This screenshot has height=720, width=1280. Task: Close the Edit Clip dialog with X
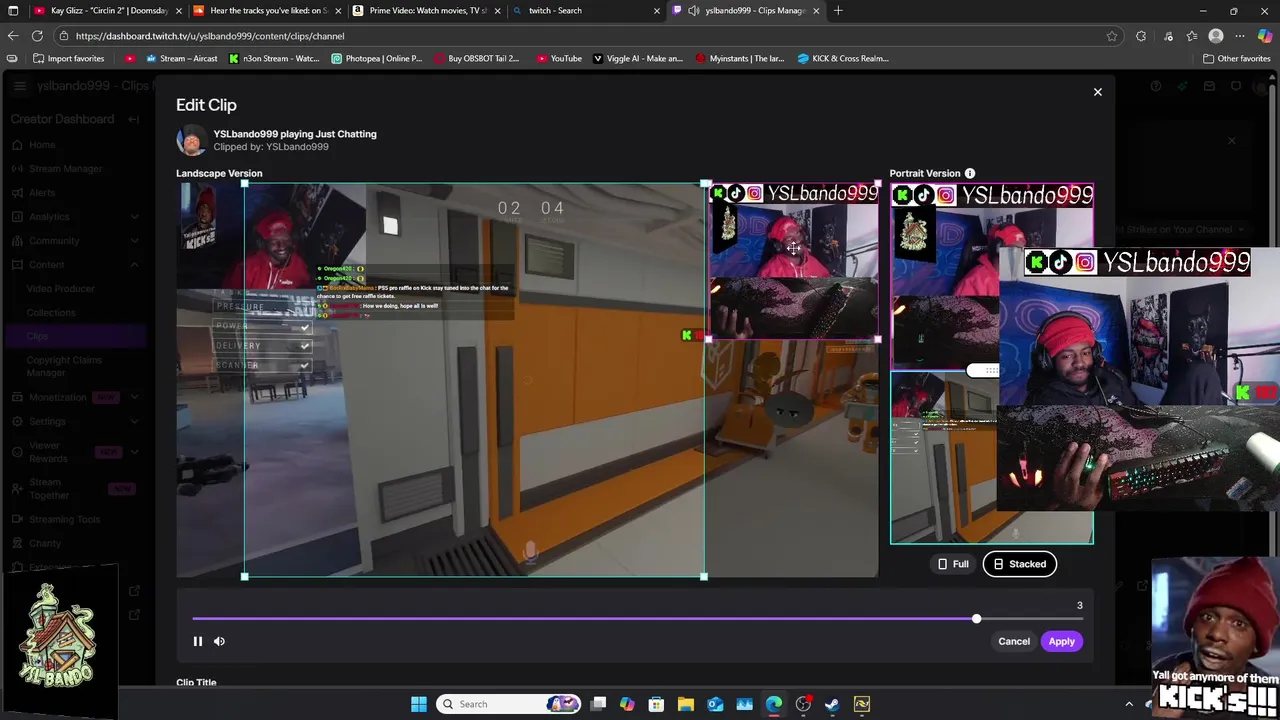1097,92
